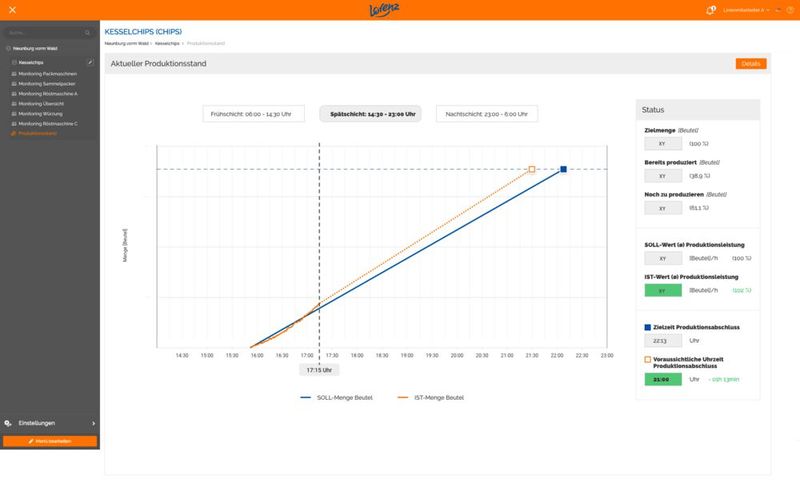Expand the Einstellungen chevron arrow
800x495 pixels.
tap(93, 423)
